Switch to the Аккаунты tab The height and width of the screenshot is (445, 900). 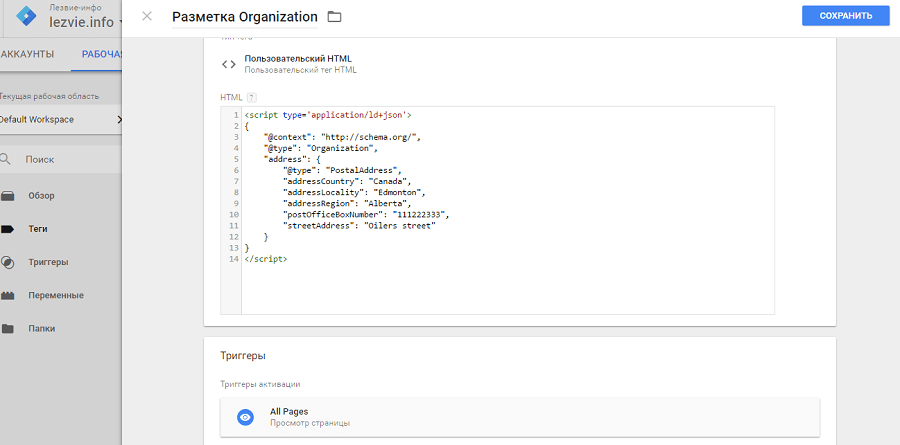click(27, 54)
